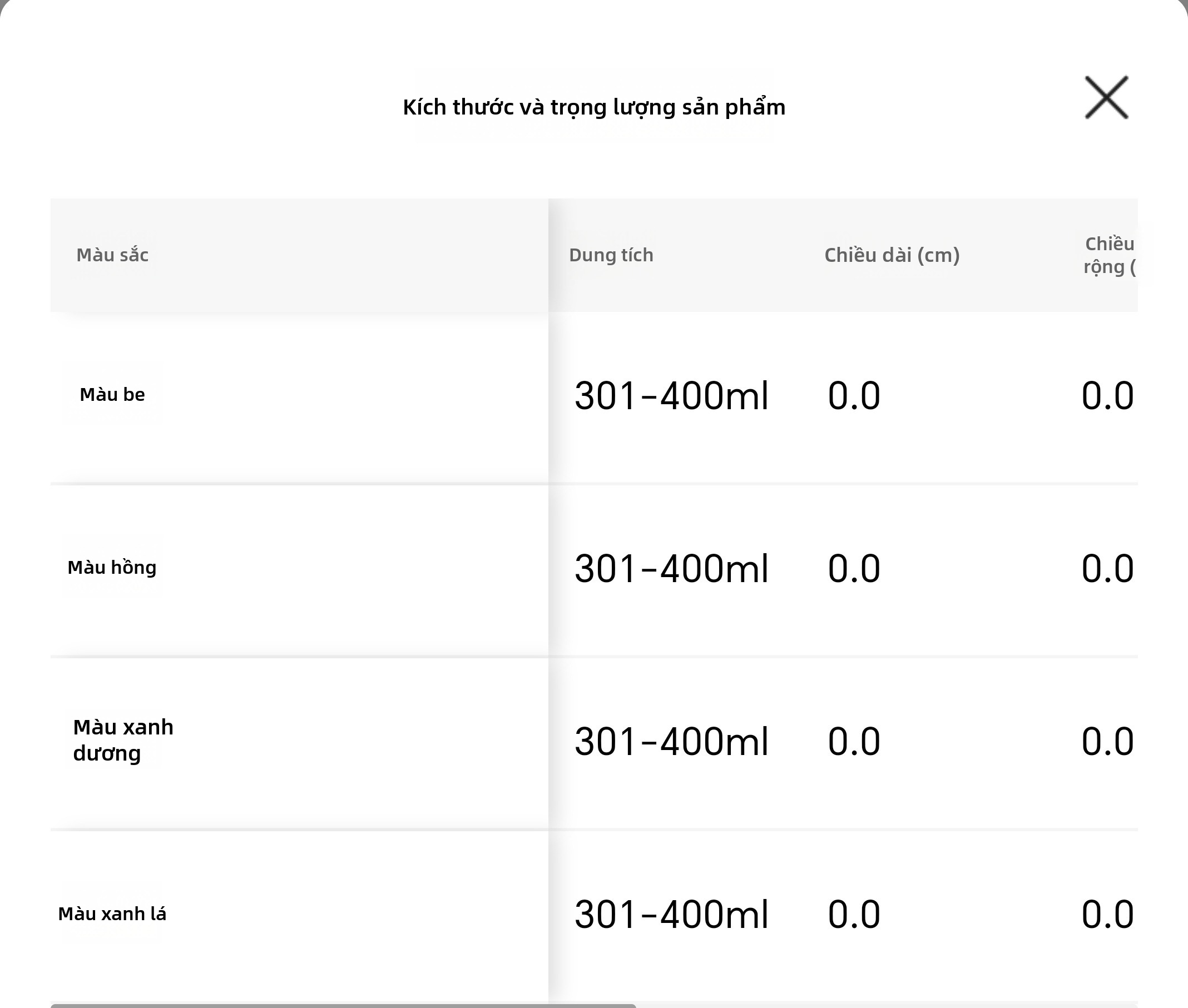Click the width 0.0 value for Màu be
This screenshot has width=1188, height=1008.
tap(1107, 395)
